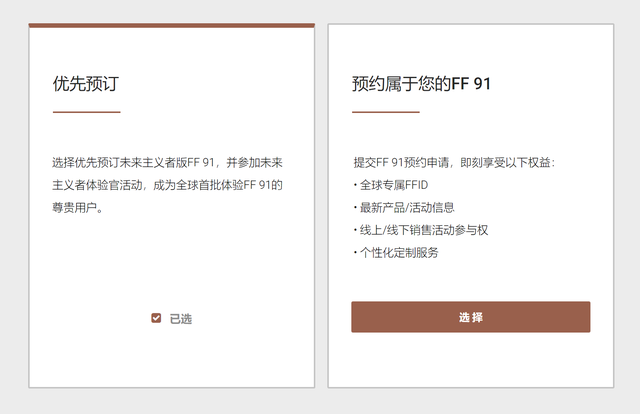The width and height of the screenshot is (640, 414).
Task: Click the 个性化定制服务 bullet item
Action: tap(396, 252)
